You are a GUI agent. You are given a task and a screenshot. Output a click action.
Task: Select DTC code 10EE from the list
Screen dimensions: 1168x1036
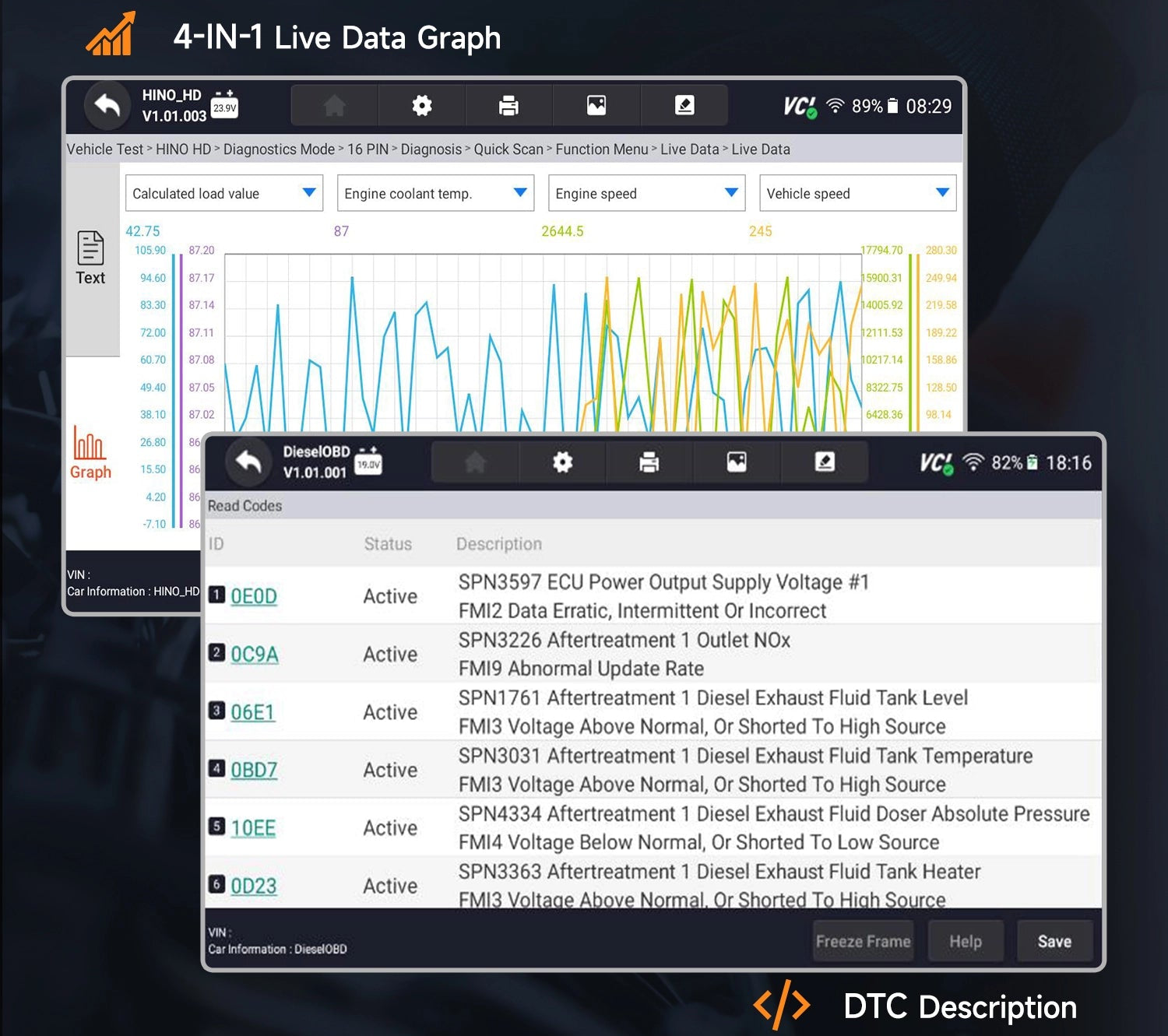point(254,828)
